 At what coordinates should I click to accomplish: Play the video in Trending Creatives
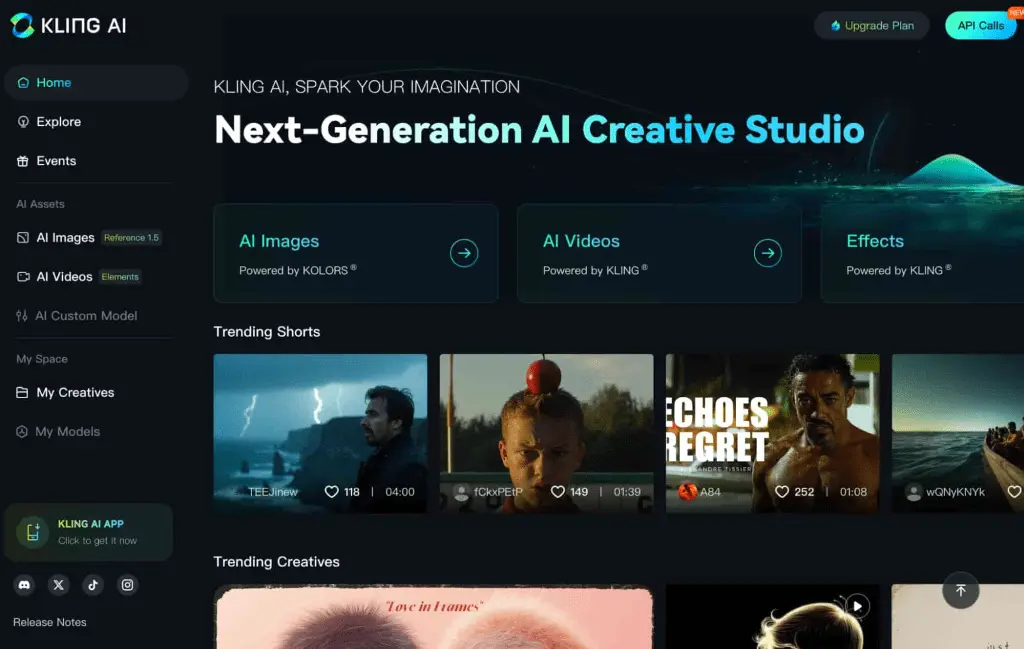point(857,606)
